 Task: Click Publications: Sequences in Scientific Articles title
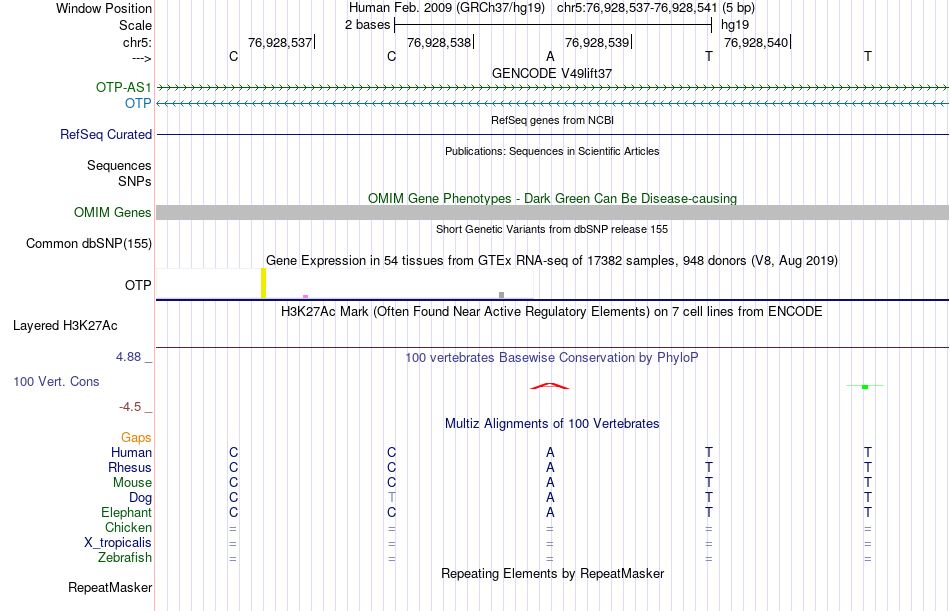pos(552,151)
